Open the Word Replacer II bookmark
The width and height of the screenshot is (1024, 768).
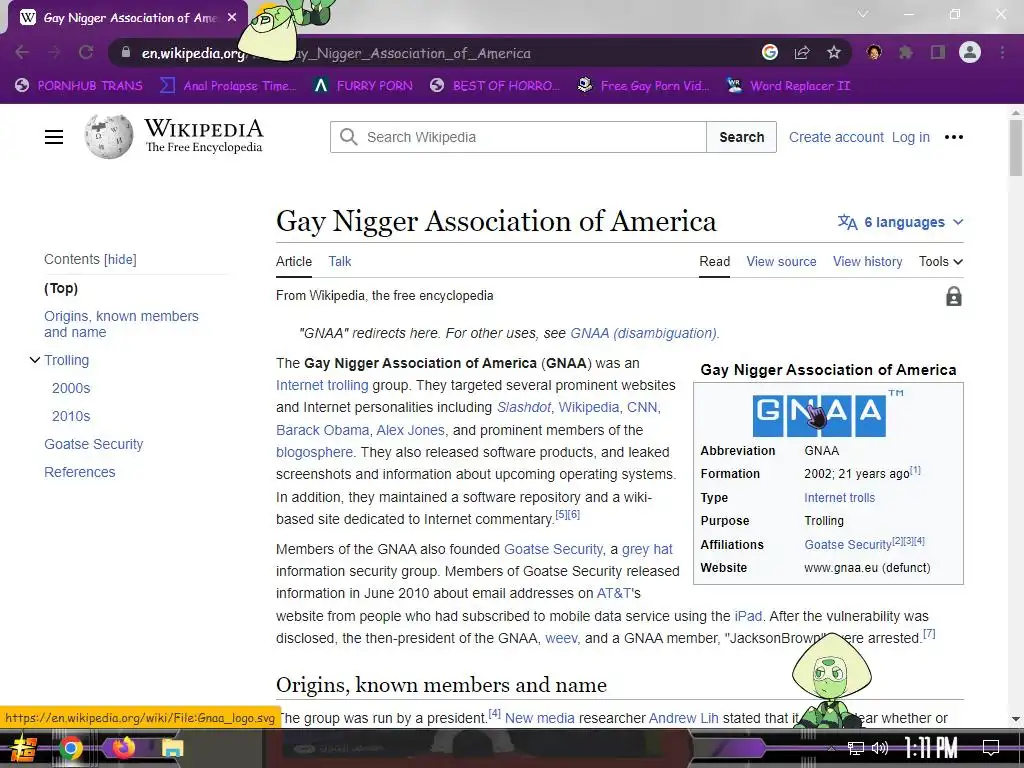(x=789, y=86)
